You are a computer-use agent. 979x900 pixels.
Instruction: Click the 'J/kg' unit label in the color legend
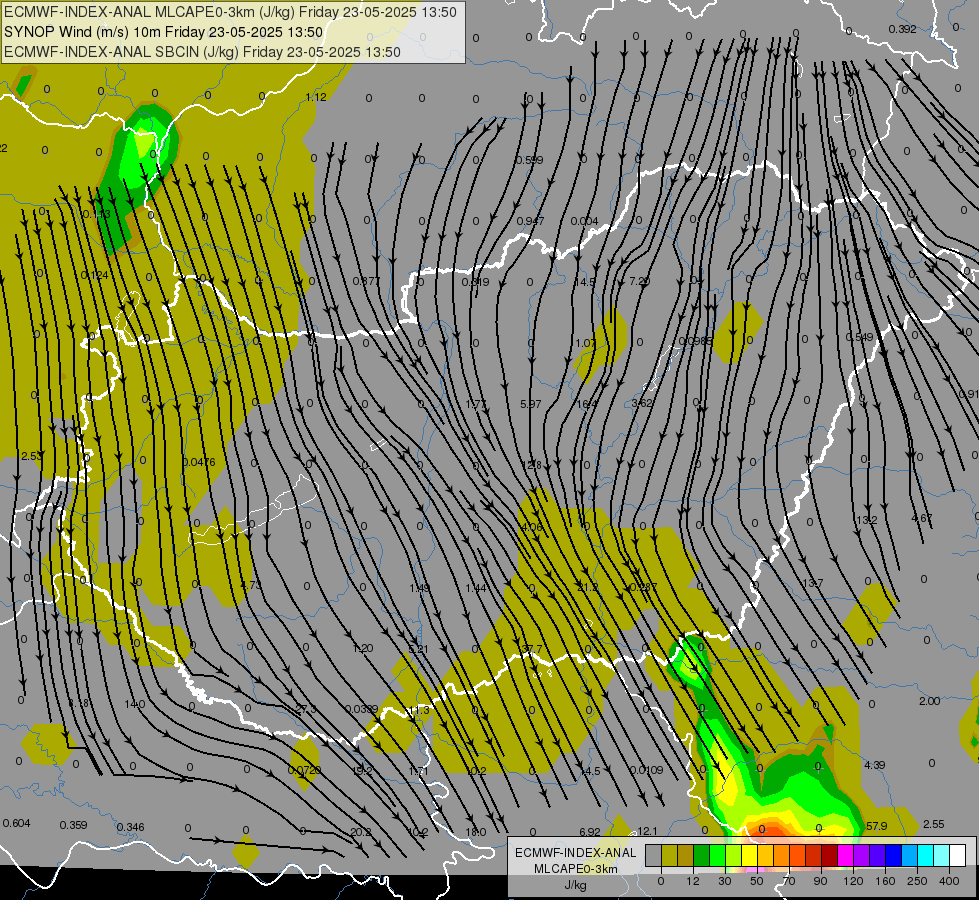click(x=575, y=884)
